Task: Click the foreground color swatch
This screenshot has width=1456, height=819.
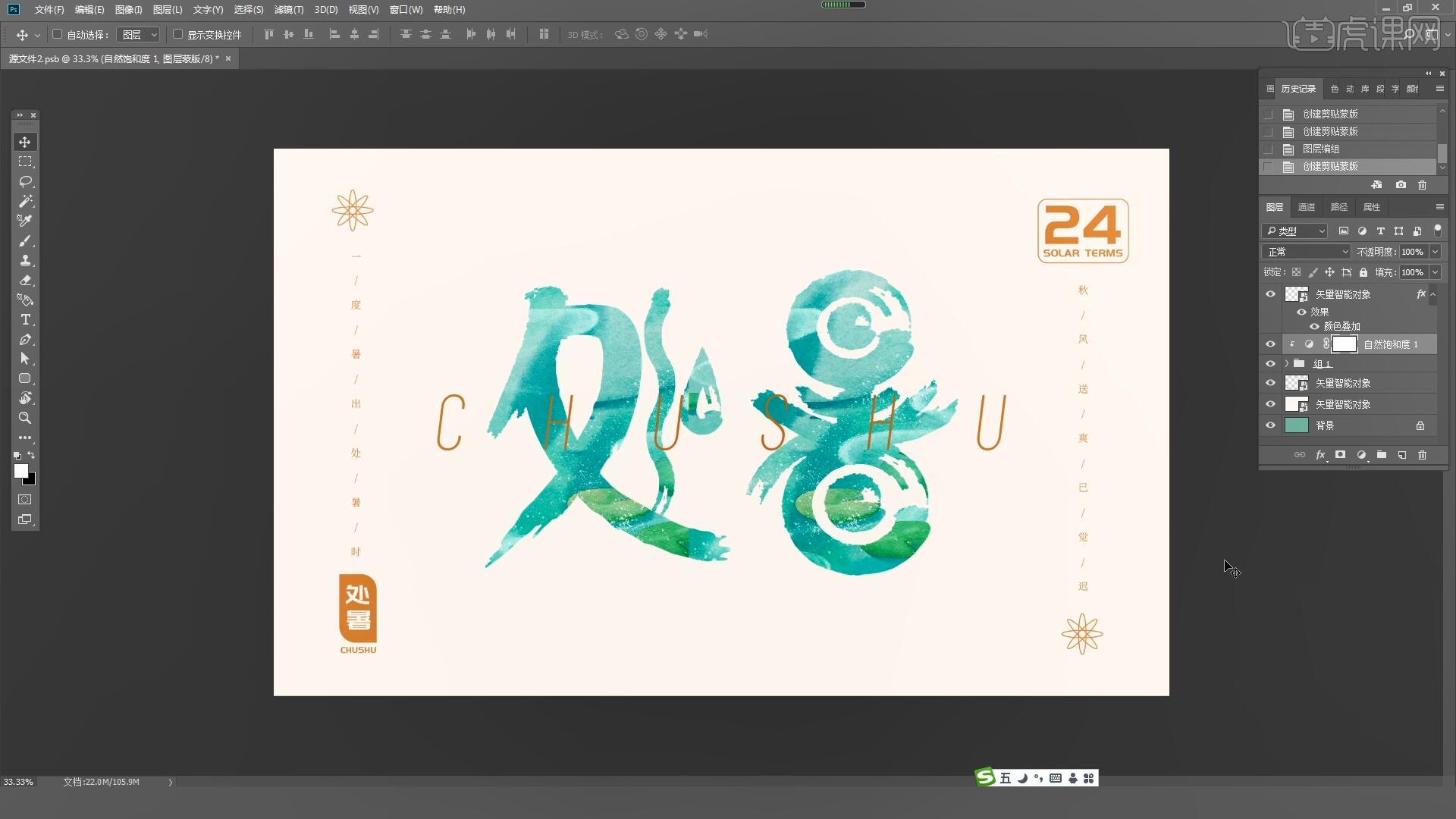Action: tap(20, 471)
